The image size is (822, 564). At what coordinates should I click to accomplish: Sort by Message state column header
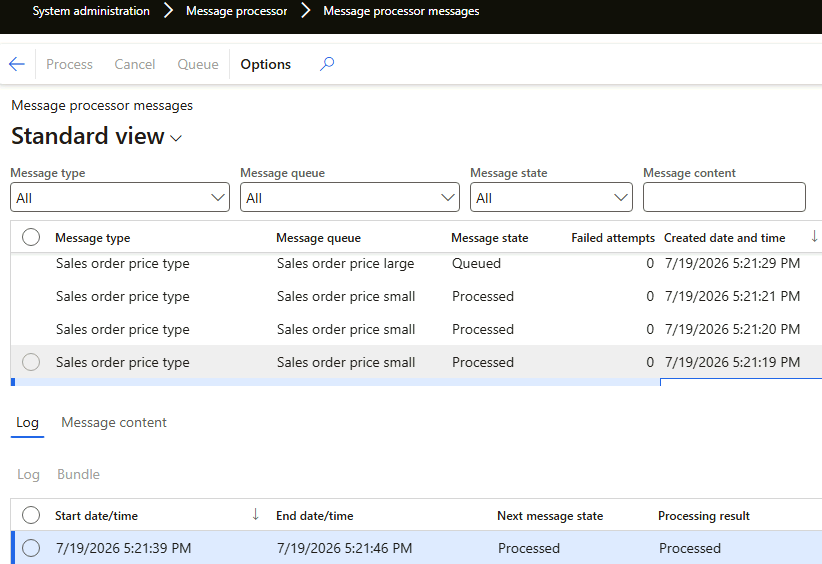pyautogui.click(x=490, y=238)
